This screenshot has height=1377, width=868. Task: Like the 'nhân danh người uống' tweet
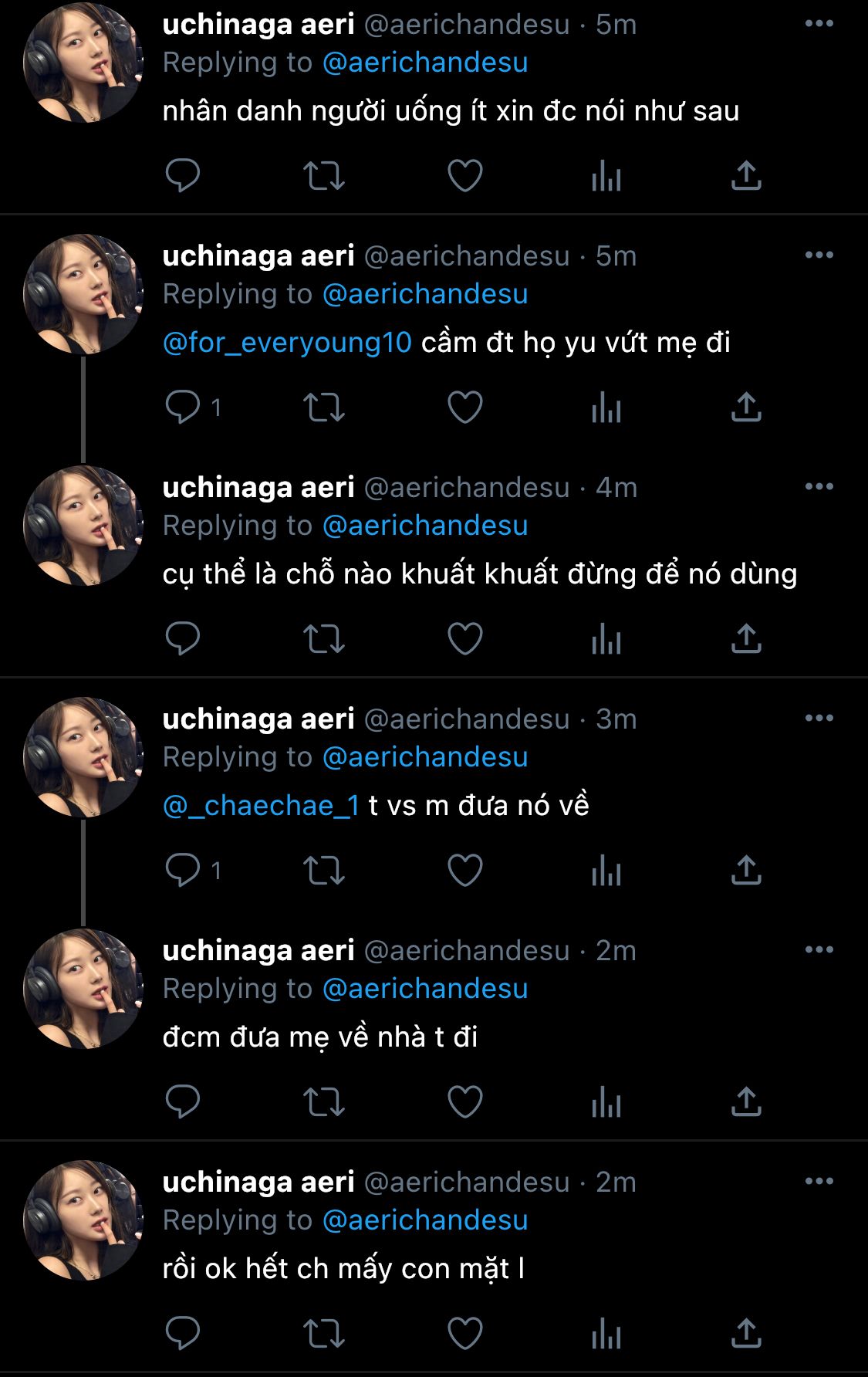tap(465, 176)
